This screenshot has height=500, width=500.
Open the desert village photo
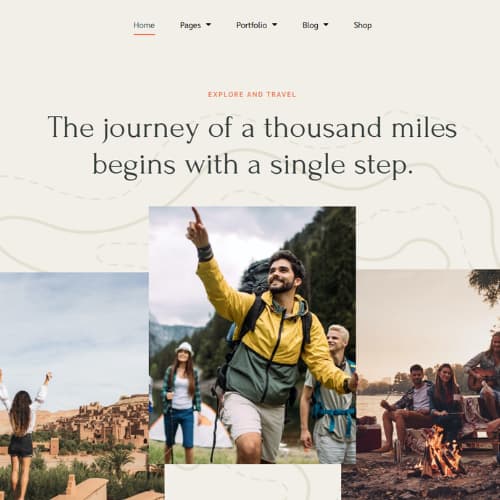(x=74, y=386)
